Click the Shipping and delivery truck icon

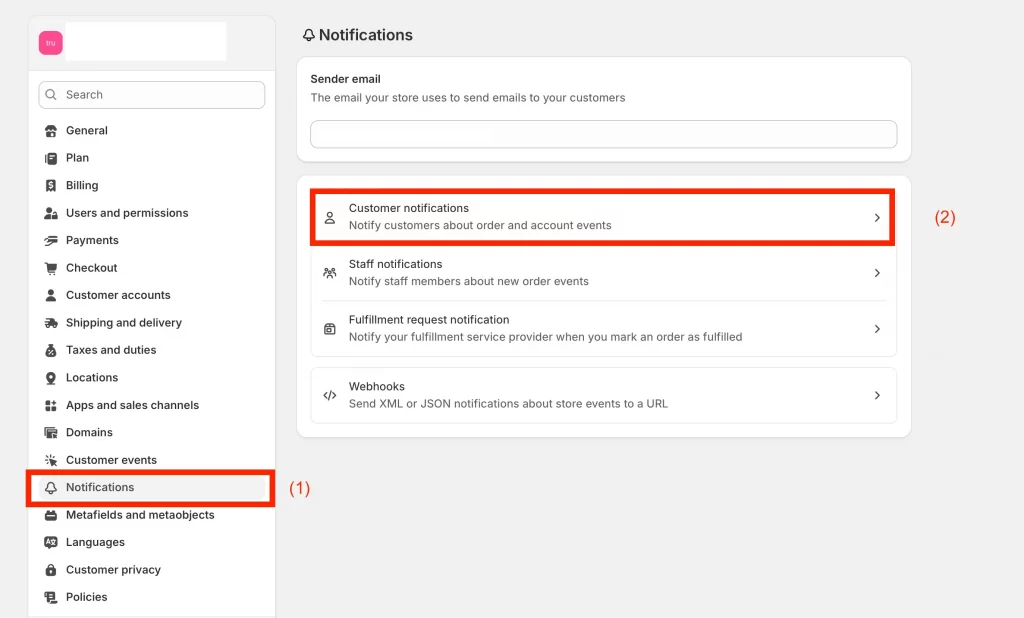coord(51,323)
